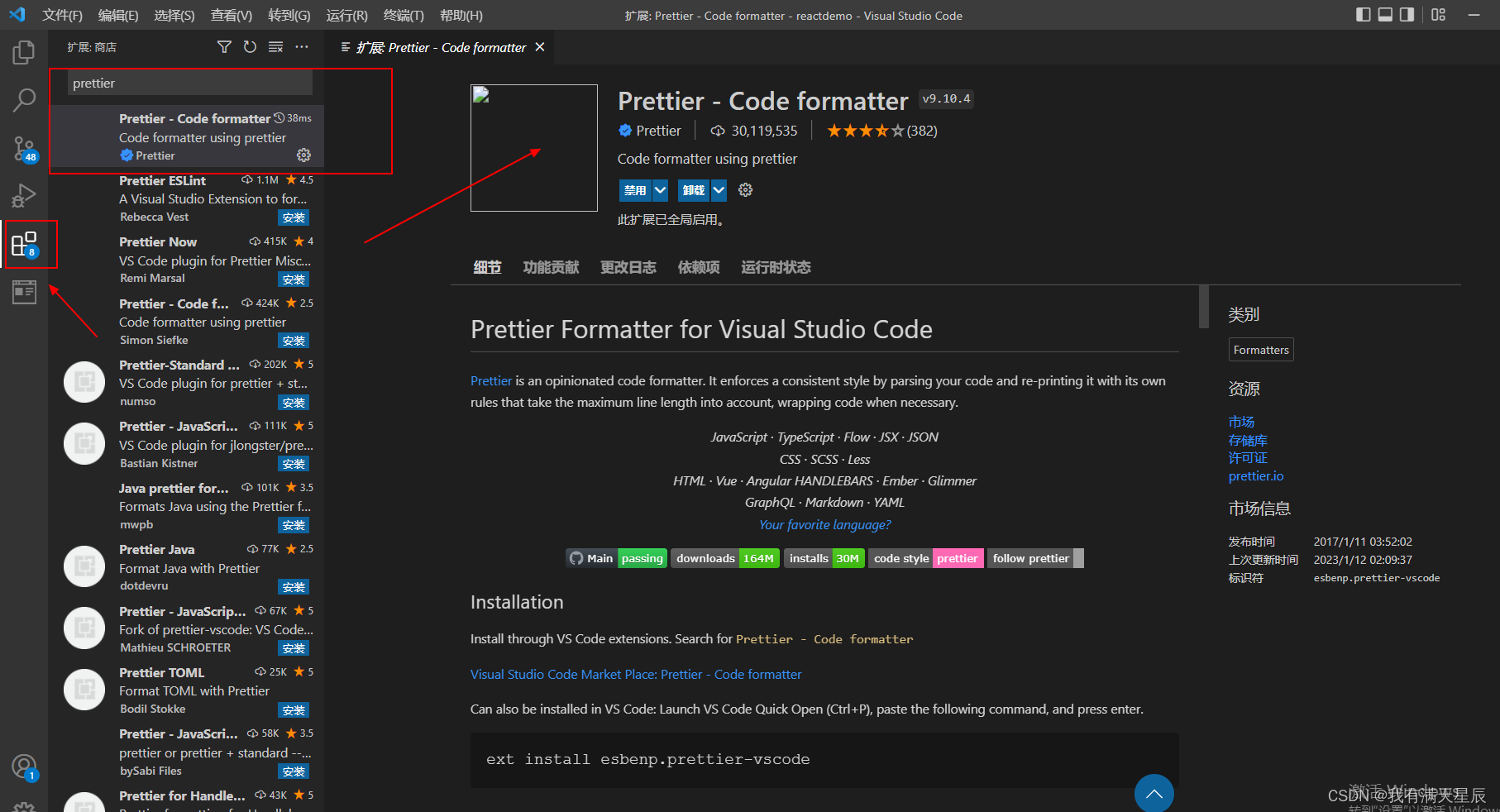
Task: Click the blue disable (禁用) button
Action: (x=635, y=190)
